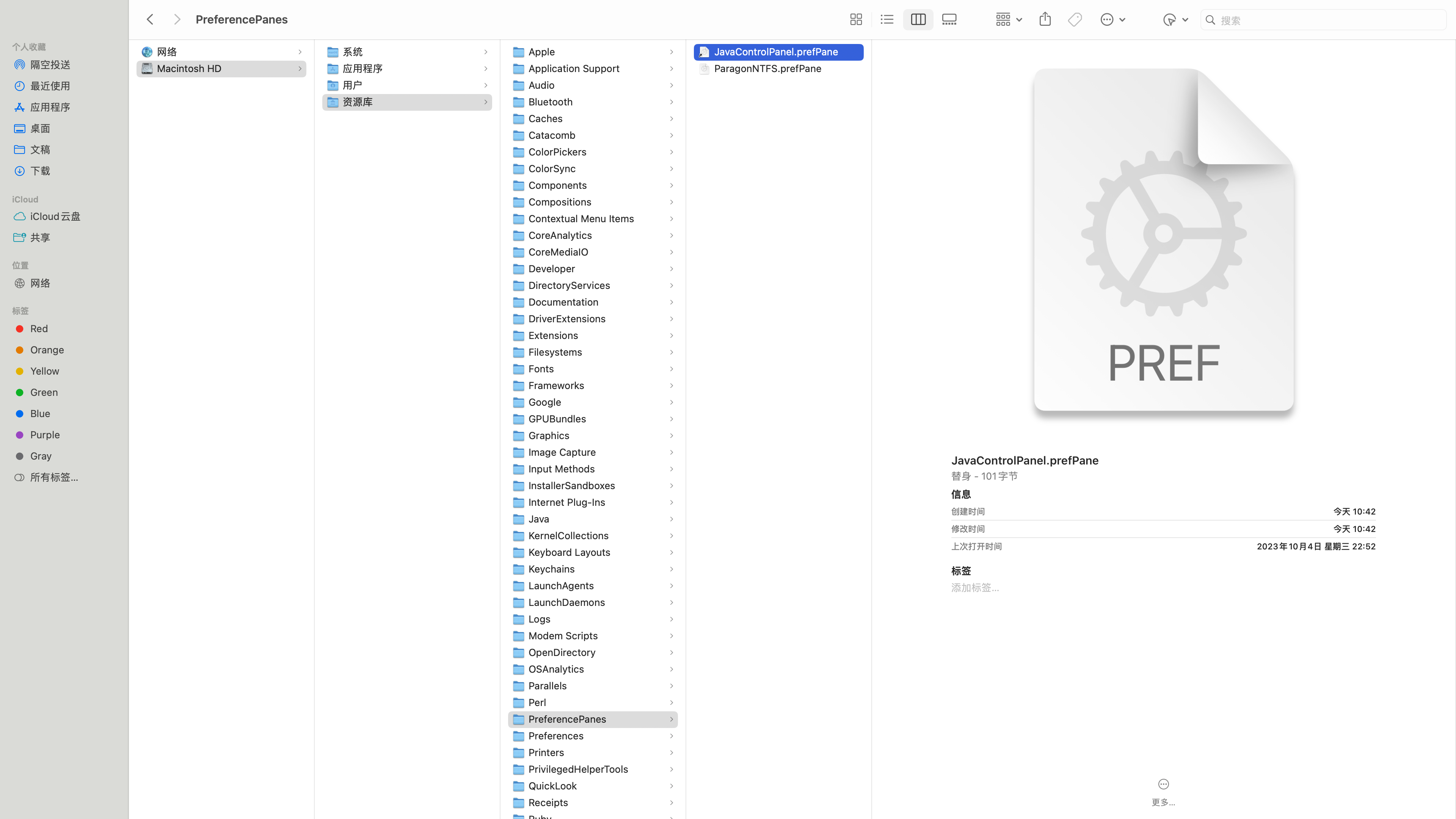This screenshot has height=819, width=1456.
Task: Click the More (更多…) button
Action: [x=1163, y=792]
